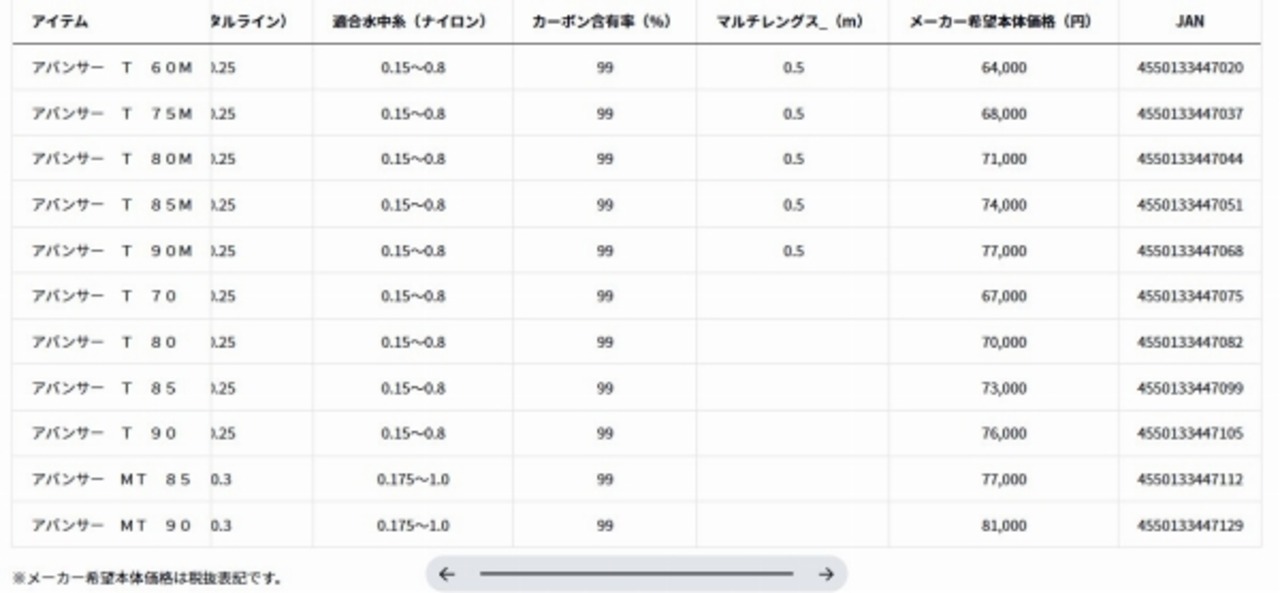Image resolution: width=1280 pixels, height=593 pixels.
Task: Click item アバンサー T 80
Action: point(104,343)
